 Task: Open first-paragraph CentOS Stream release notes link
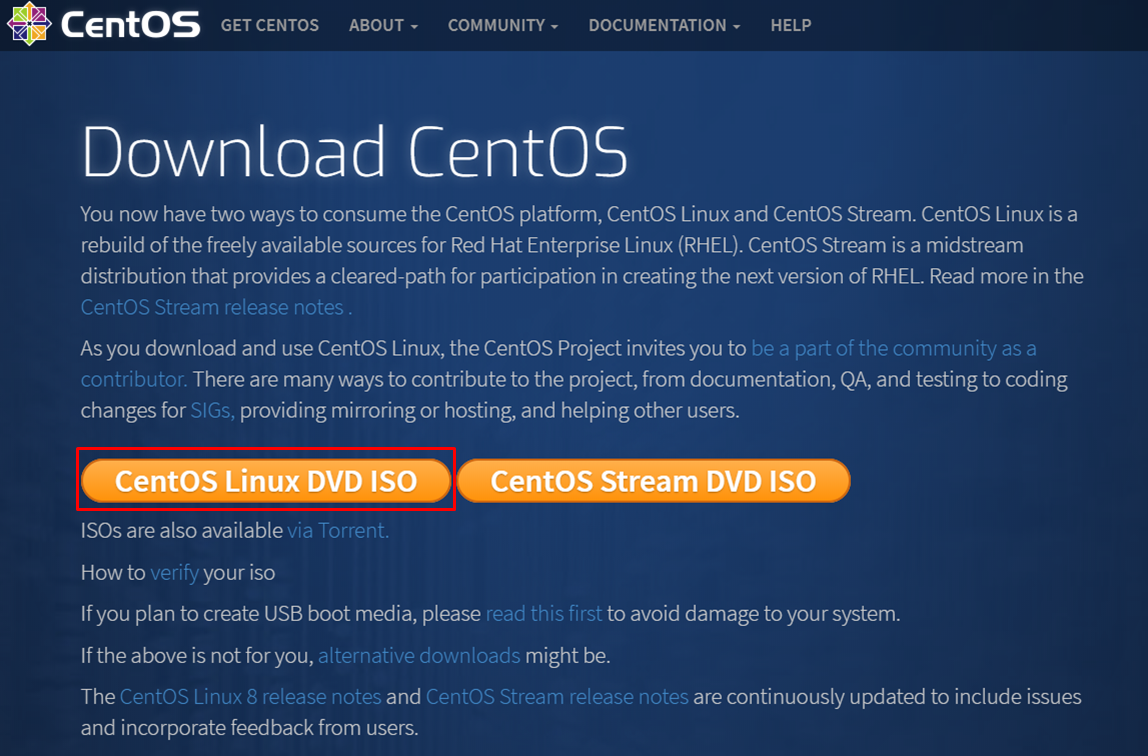(216, 307)
